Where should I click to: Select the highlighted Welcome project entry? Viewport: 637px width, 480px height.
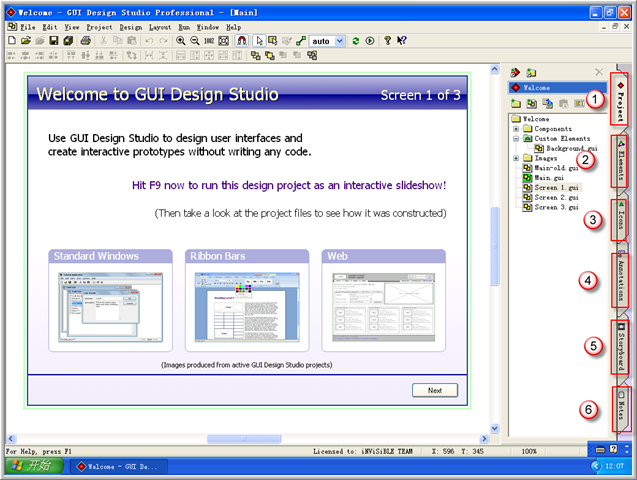[x=557, y=87]
